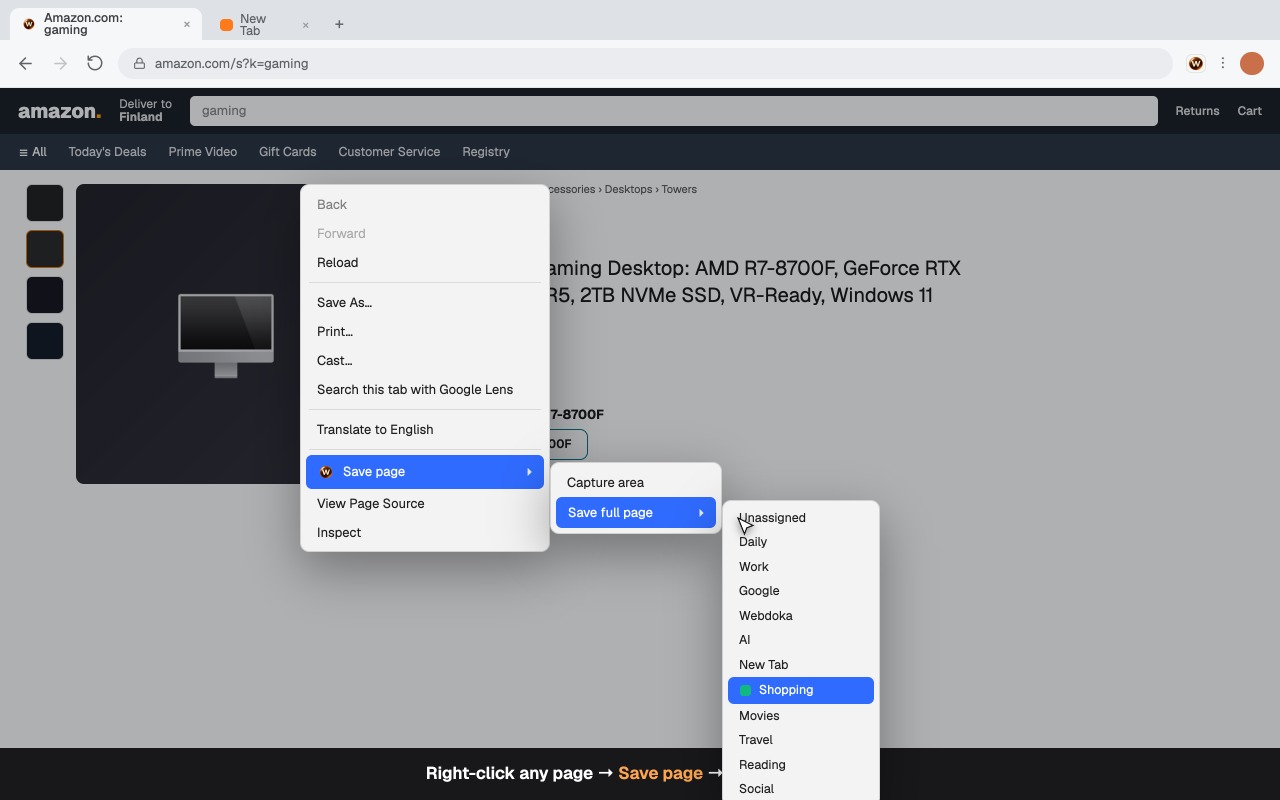Select the first product thumbnail
This screenshot has width=1280, height=800.
coord(45,203)
